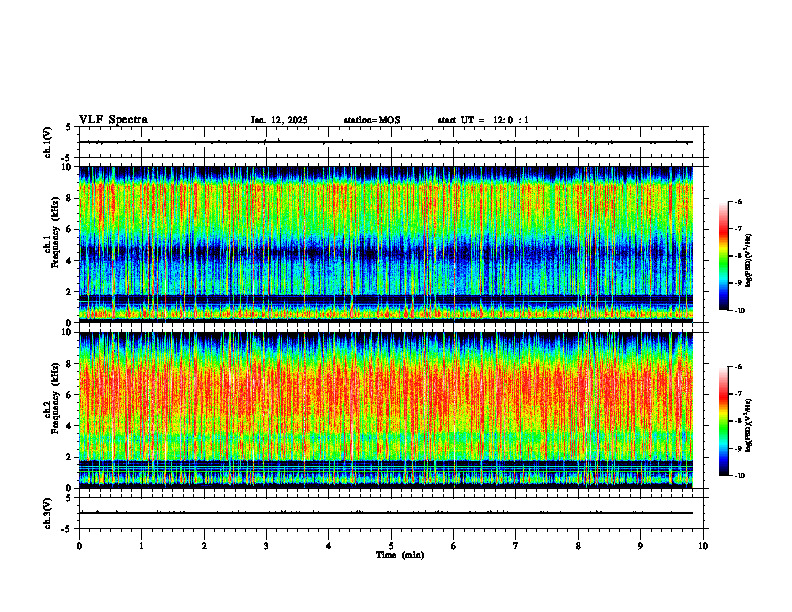Click the time axis tick label "9"
Screen dimensions: 792x612
[x=640, y=546]
